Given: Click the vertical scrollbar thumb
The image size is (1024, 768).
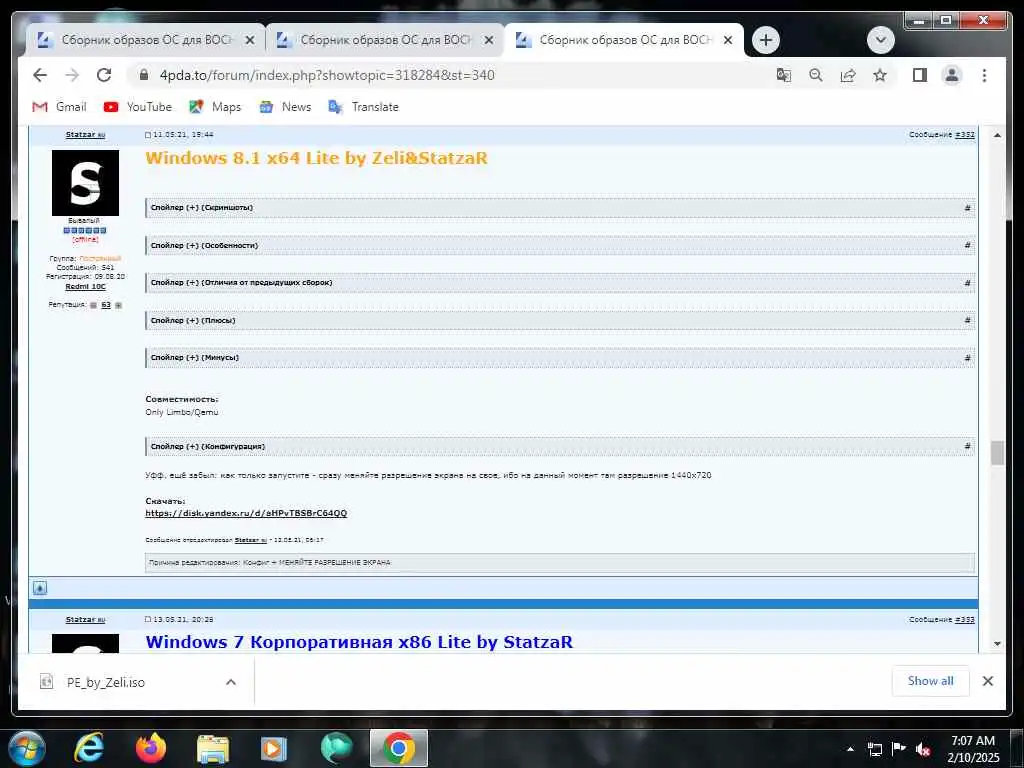Looking at the screenshot, I should pyautogui.click(x=997, y=453).
